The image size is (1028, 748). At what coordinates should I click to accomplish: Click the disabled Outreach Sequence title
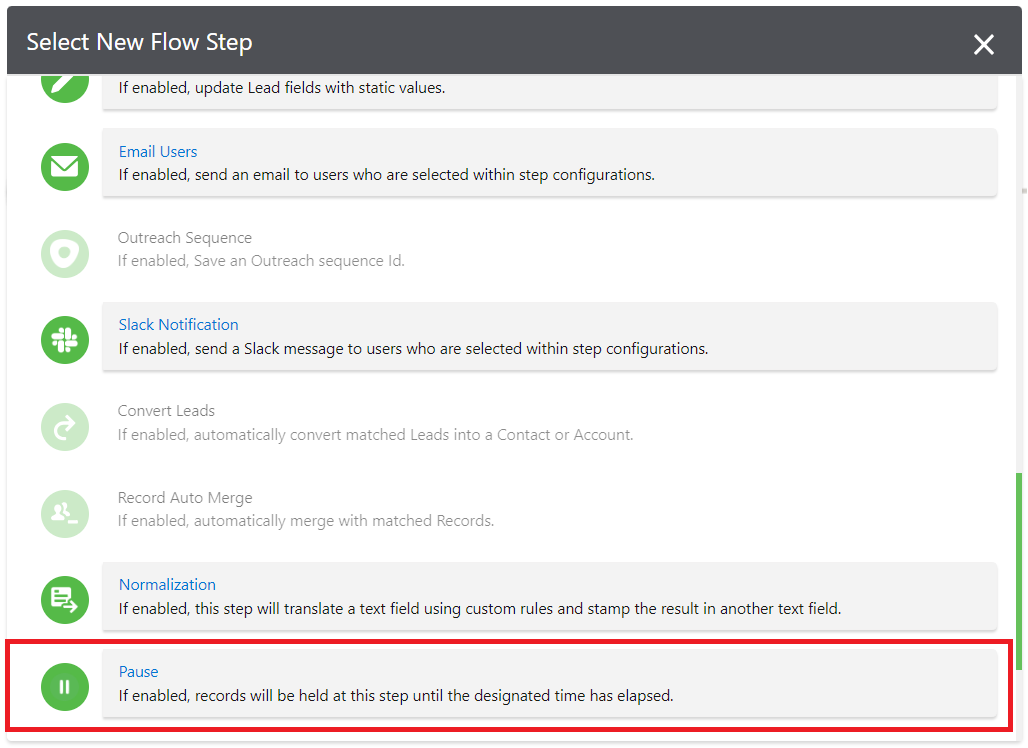[184, 238]
